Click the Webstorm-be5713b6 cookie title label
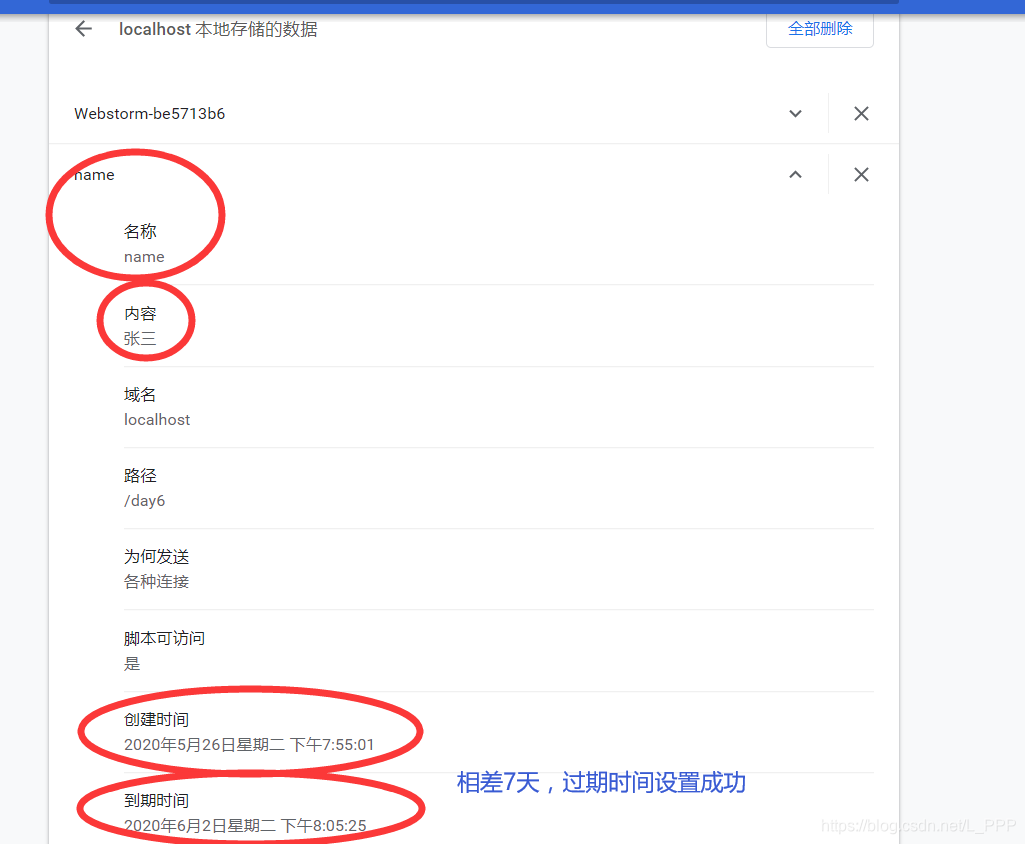 149,113
